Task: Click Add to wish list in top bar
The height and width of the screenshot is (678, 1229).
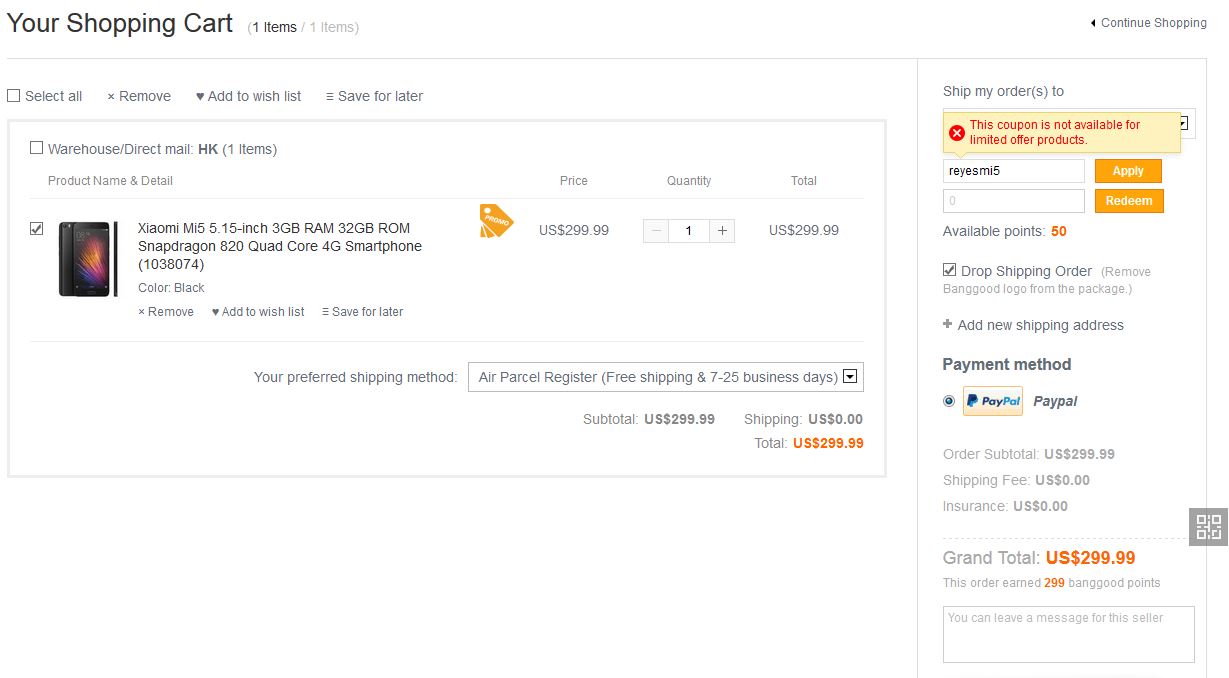Action: click(248, 96)
